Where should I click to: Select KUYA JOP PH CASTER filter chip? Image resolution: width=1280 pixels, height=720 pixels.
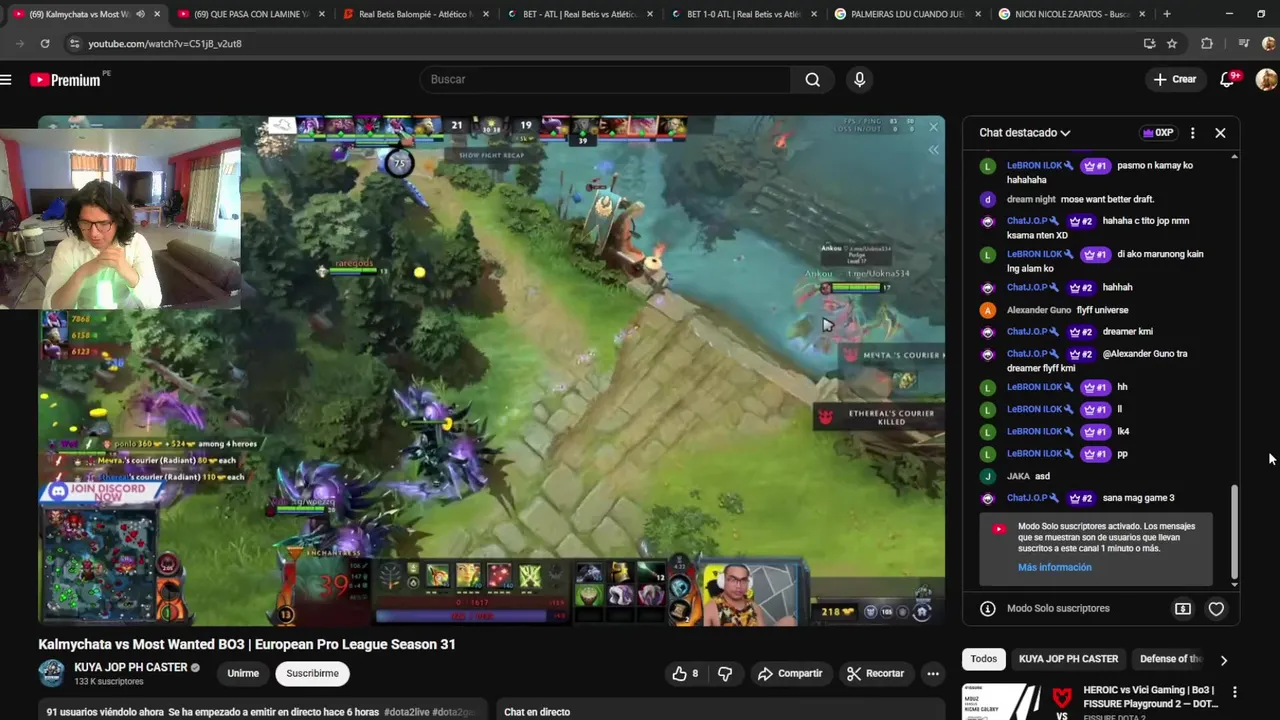1068,659
